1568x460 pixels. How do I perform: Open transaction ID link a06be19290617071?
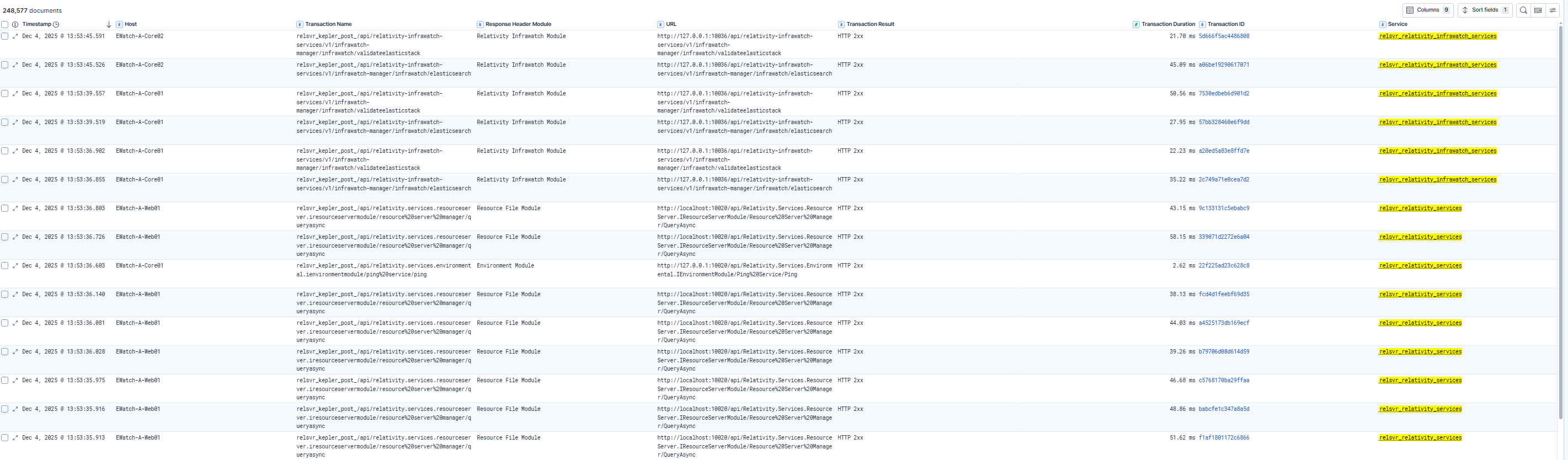(x=1224, y=65)
